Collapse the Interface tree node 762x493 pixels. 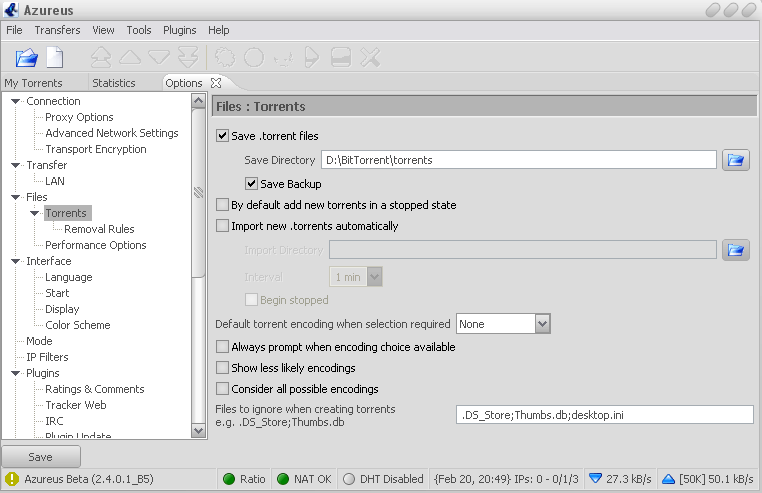coord(16,261)
